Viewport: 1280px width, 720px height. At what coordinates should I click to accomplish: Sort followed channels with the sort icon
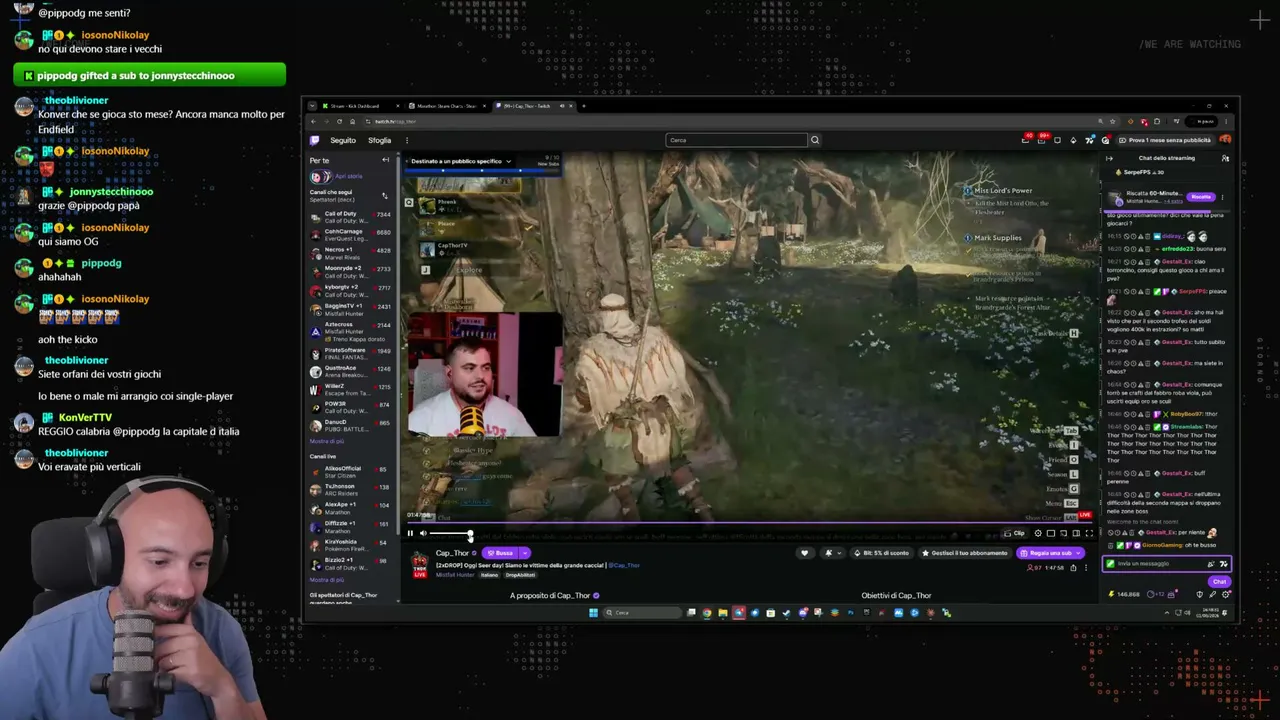[x=384, y=195]
